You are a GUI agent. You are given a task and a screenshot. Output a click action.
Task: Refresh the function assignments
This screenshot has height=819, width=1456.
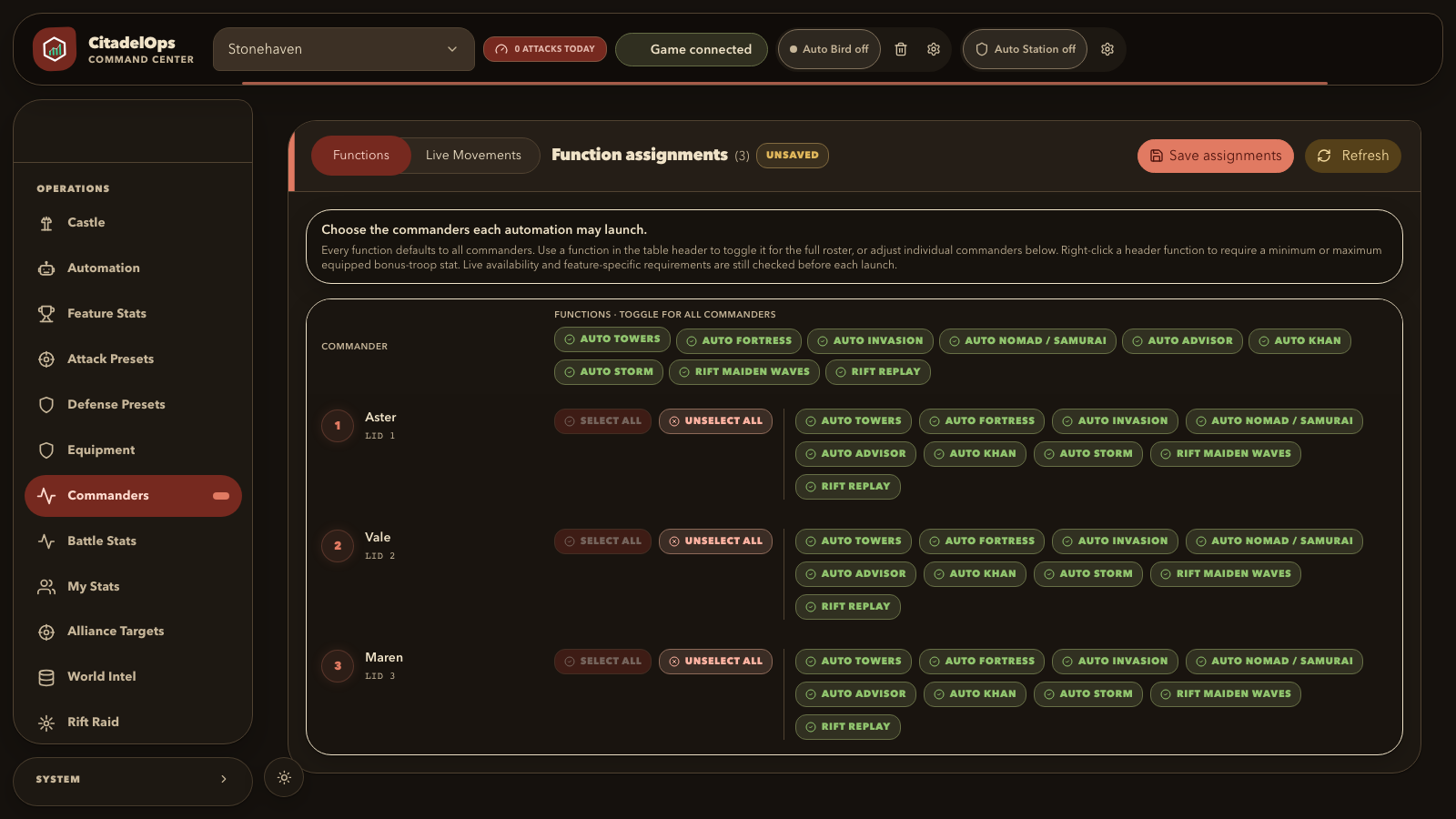pyautogui.click(x=1353, y=156)
